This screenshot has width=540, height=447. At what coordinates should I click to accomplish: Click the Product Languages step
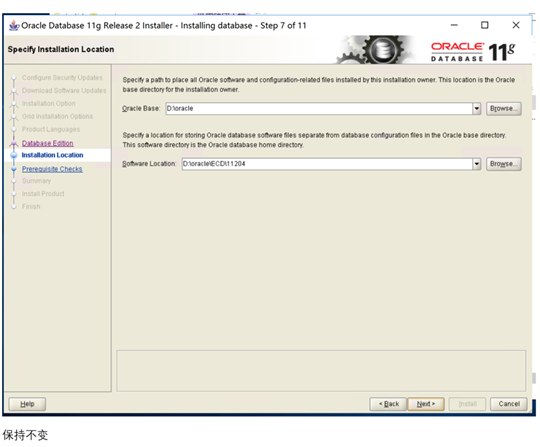(x=51, y=129)
